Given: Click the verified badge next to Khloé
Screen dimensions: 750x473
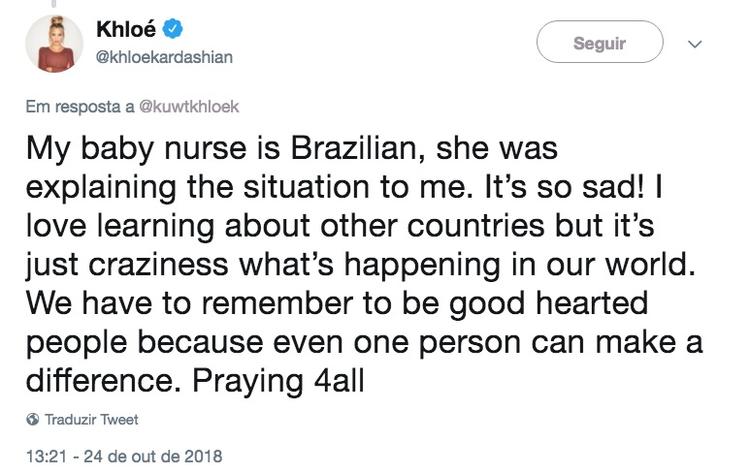Looking at the screenshot, I should pos(172,30).
